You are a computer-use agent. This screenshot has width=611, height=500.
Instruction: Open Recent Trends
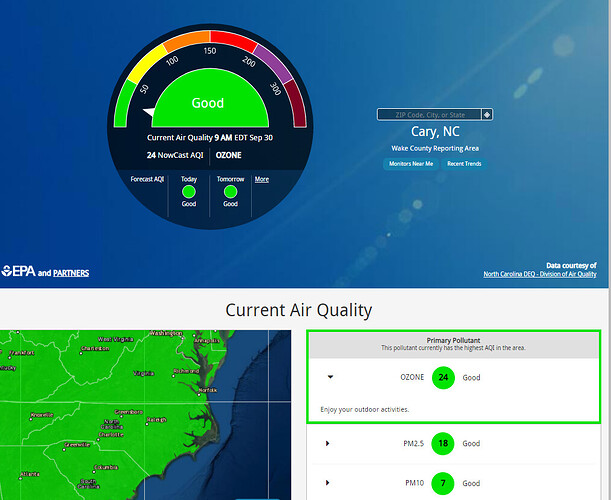pyautogui.click(x=464, y=164)
